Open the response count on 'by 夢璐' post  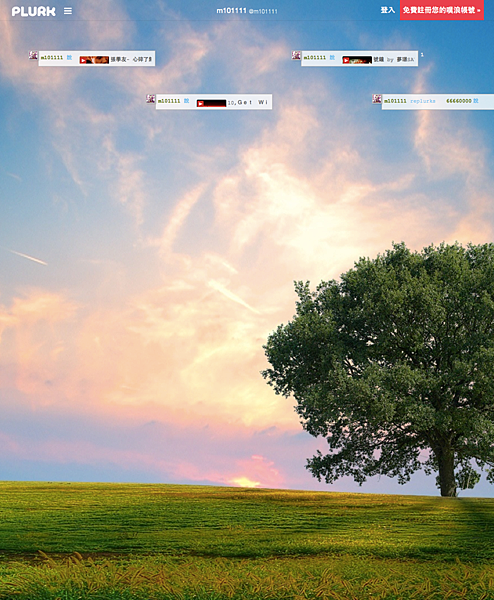click(422, 55)
